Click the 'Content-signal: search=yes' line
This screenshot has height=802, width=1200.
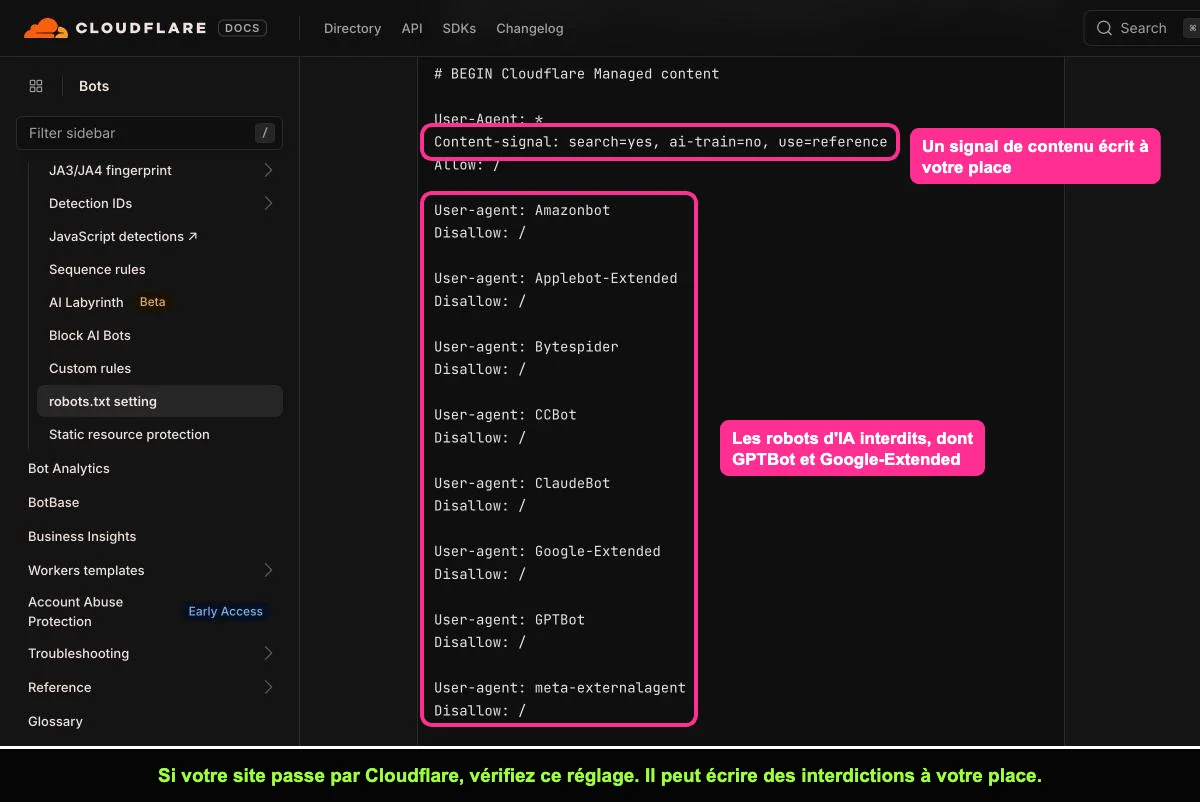click(660, 142)
